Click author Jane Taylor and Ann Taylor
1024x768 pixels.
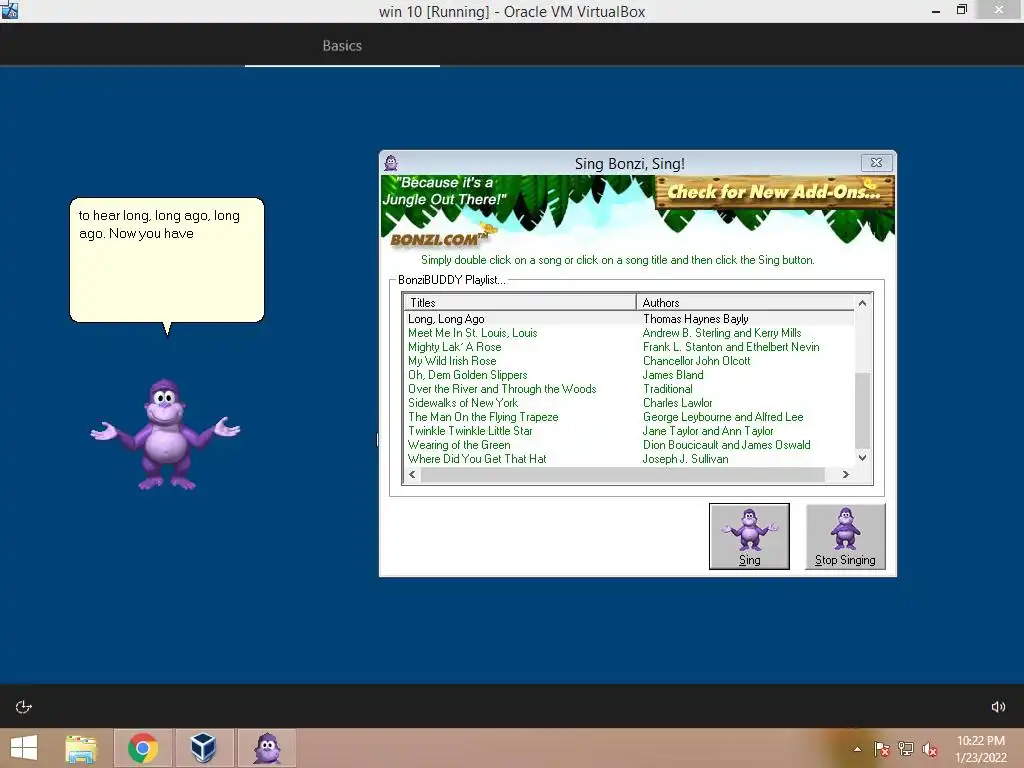pos(708,431)
